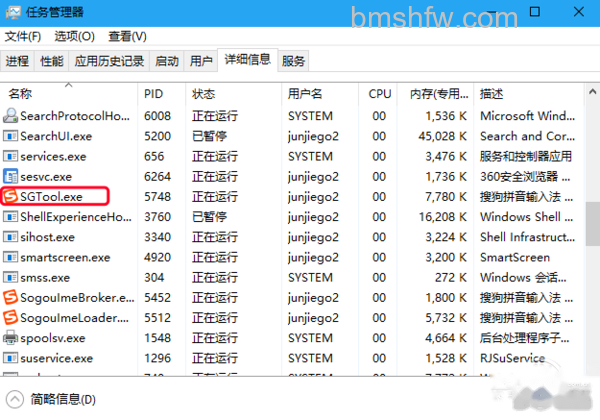
Task: Sort by the 用户名 column header
Action: tap(320, 94)
